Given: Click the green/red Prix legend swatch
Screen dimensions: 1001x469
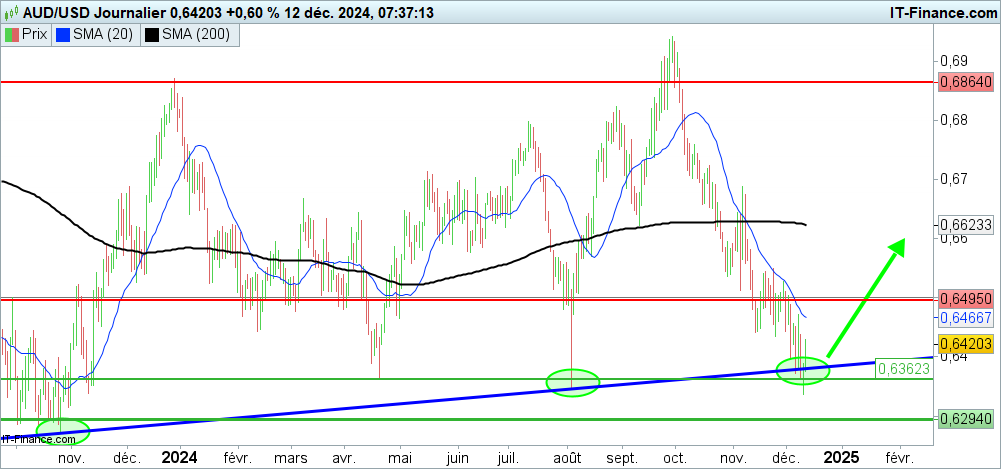Looking at the screenshot, I should point(13,35).
